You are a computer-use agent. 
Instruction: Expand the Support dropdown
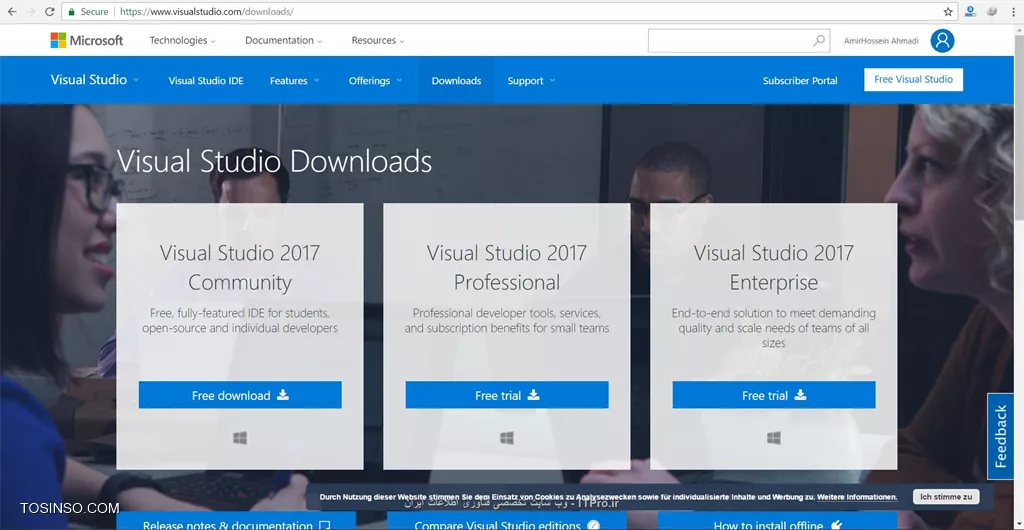(531, 81)
